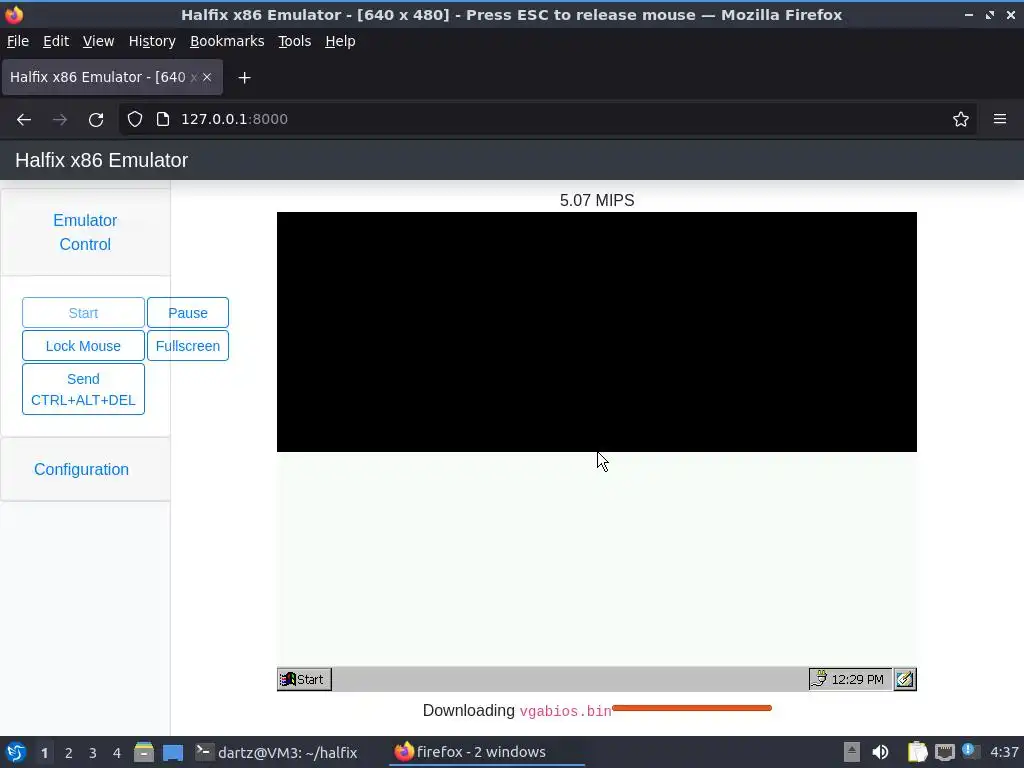Open the file manager from the panel
1024x768 pixels.
144,752
